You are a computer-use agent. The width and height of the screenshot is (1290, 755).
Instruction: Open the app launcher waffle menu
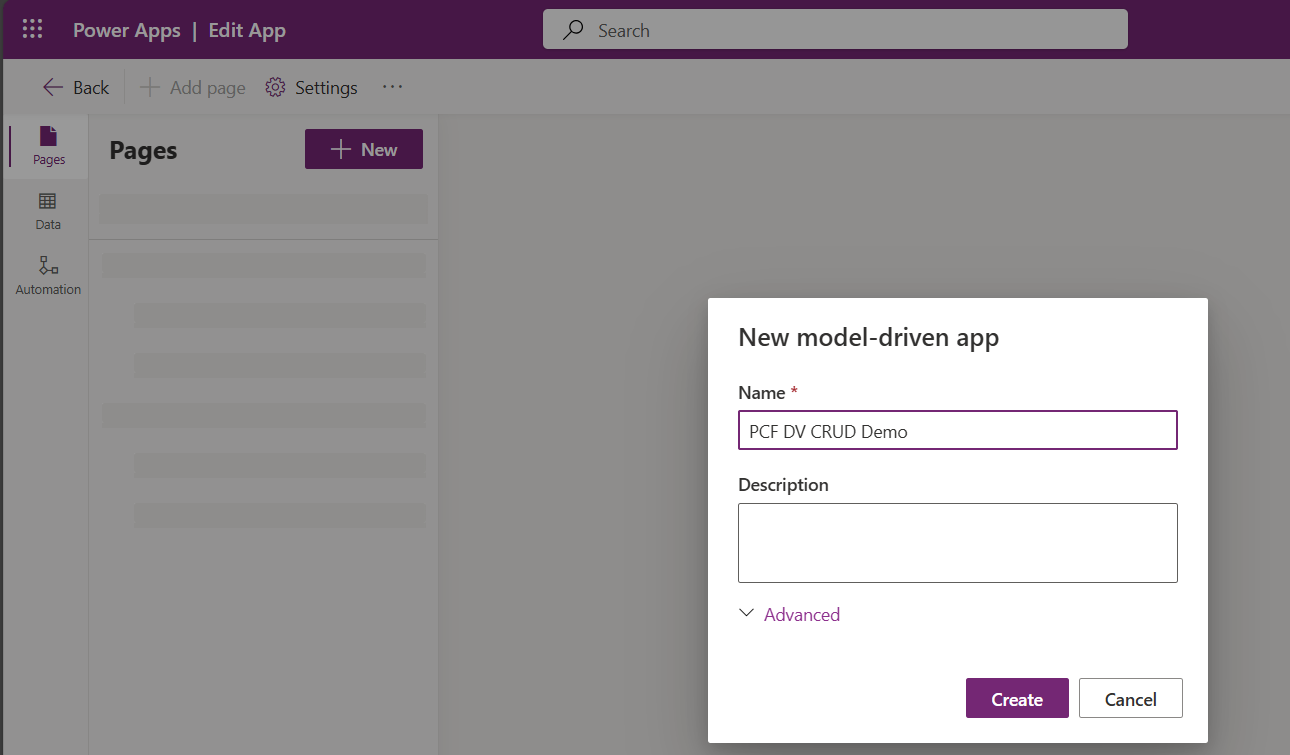(x=32, y=29)
